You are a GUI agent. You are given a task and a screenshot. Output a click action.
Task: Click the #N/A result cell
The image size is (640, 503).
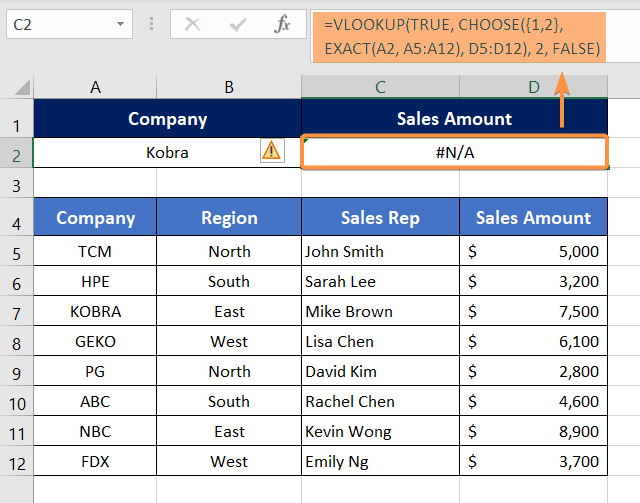[x=455, y=153]
